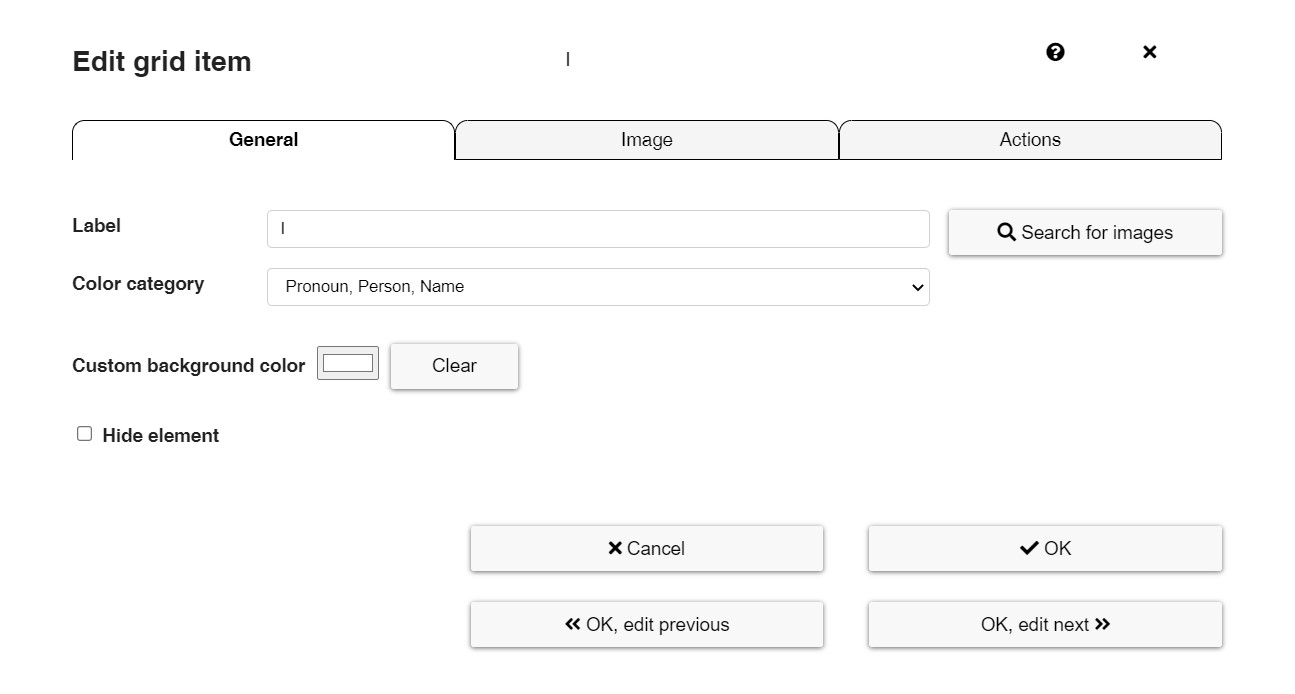Toggle Hide element off after checking it
Image resolution: width=1295 pixels, height=694 pixels.
tap(84, 432)
